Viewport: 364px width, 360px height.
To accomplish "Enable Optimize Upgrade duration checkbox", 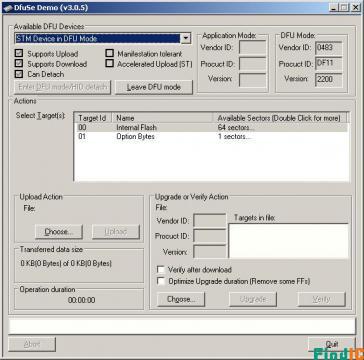I will (161, 281).
